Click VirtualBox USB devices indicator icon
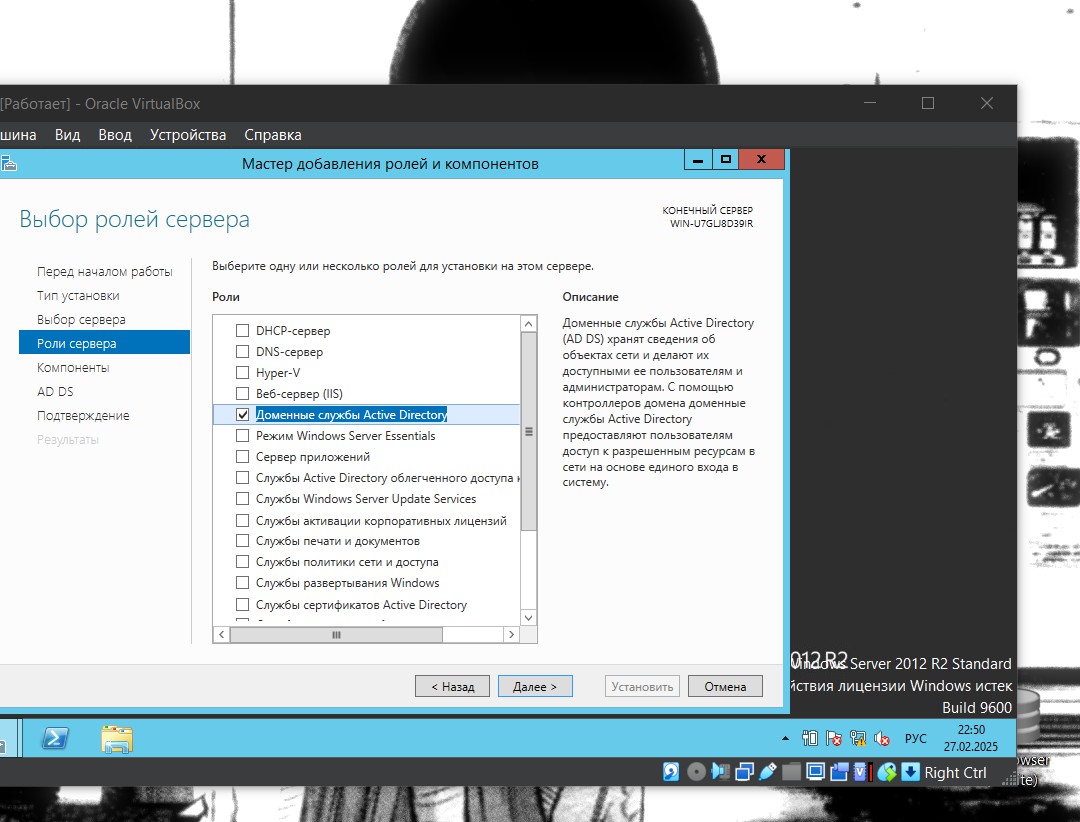 [x=768, y=772]
